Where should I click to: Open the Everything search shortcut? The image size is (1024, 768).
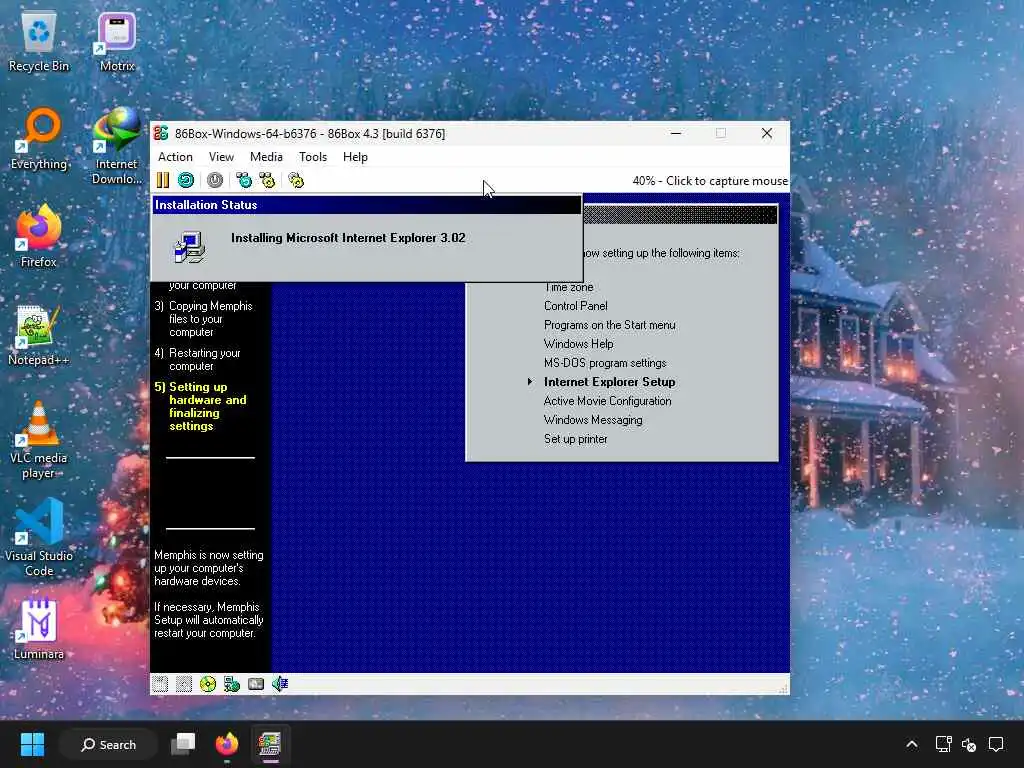[x=39, y=140]
